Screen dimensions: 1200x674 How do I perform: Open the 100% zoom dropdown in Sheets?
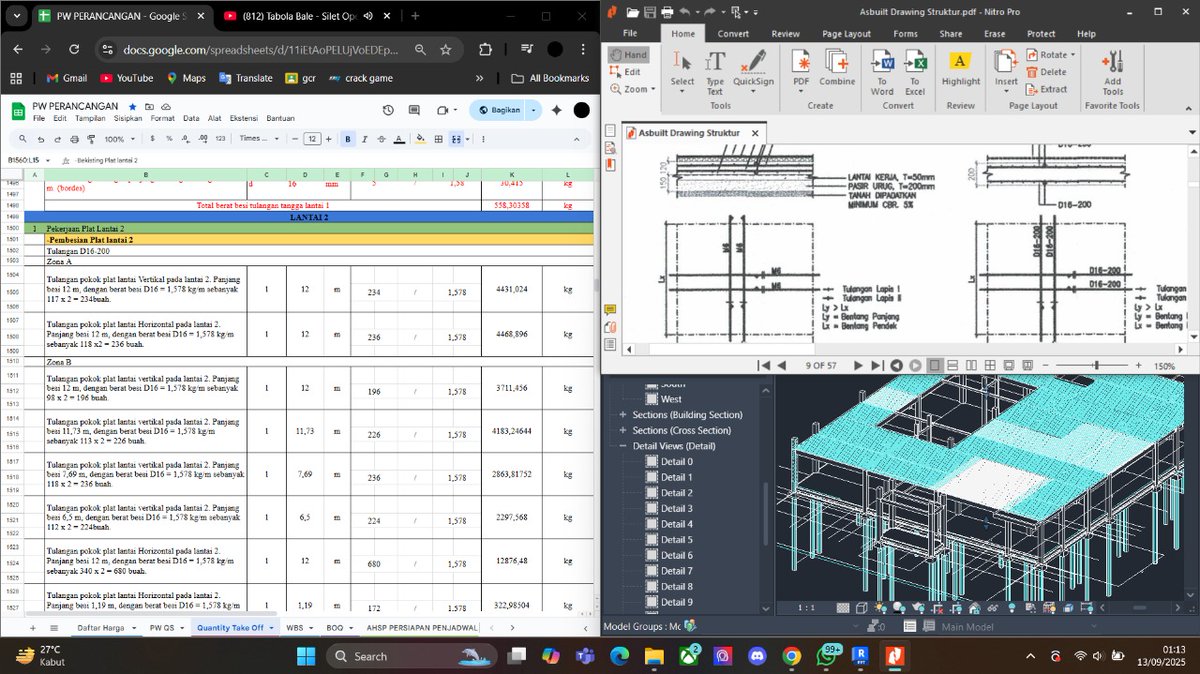tap(119, 139)
